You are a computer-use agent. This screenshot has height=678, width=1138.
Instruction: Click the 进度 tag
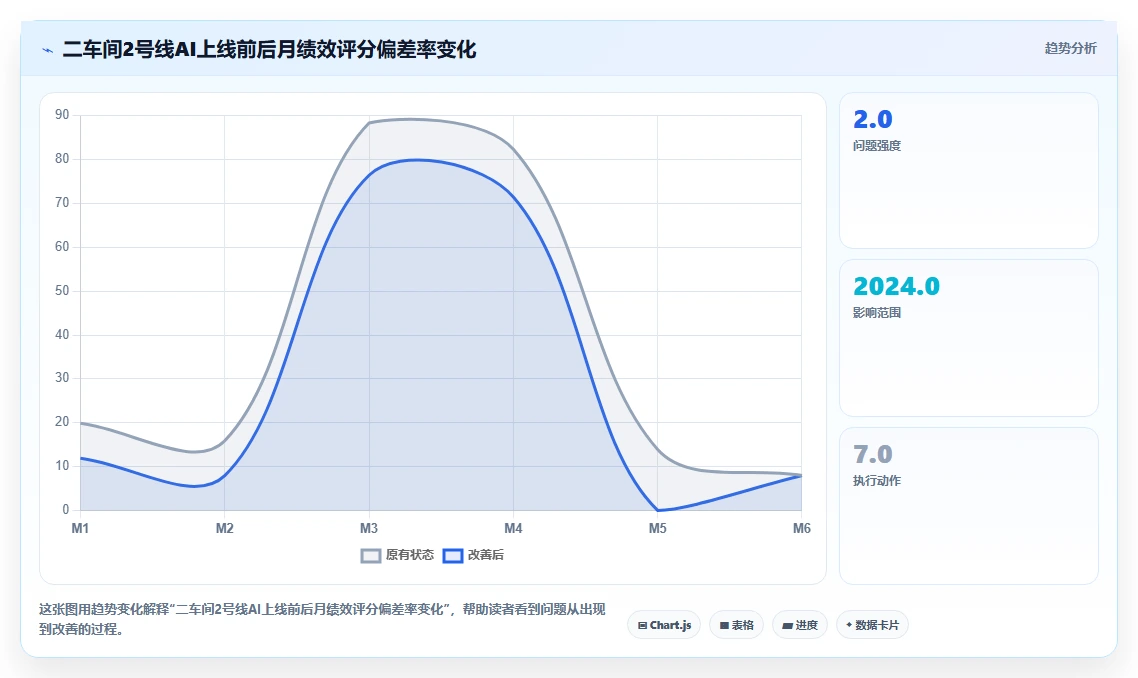coord(800,625)
